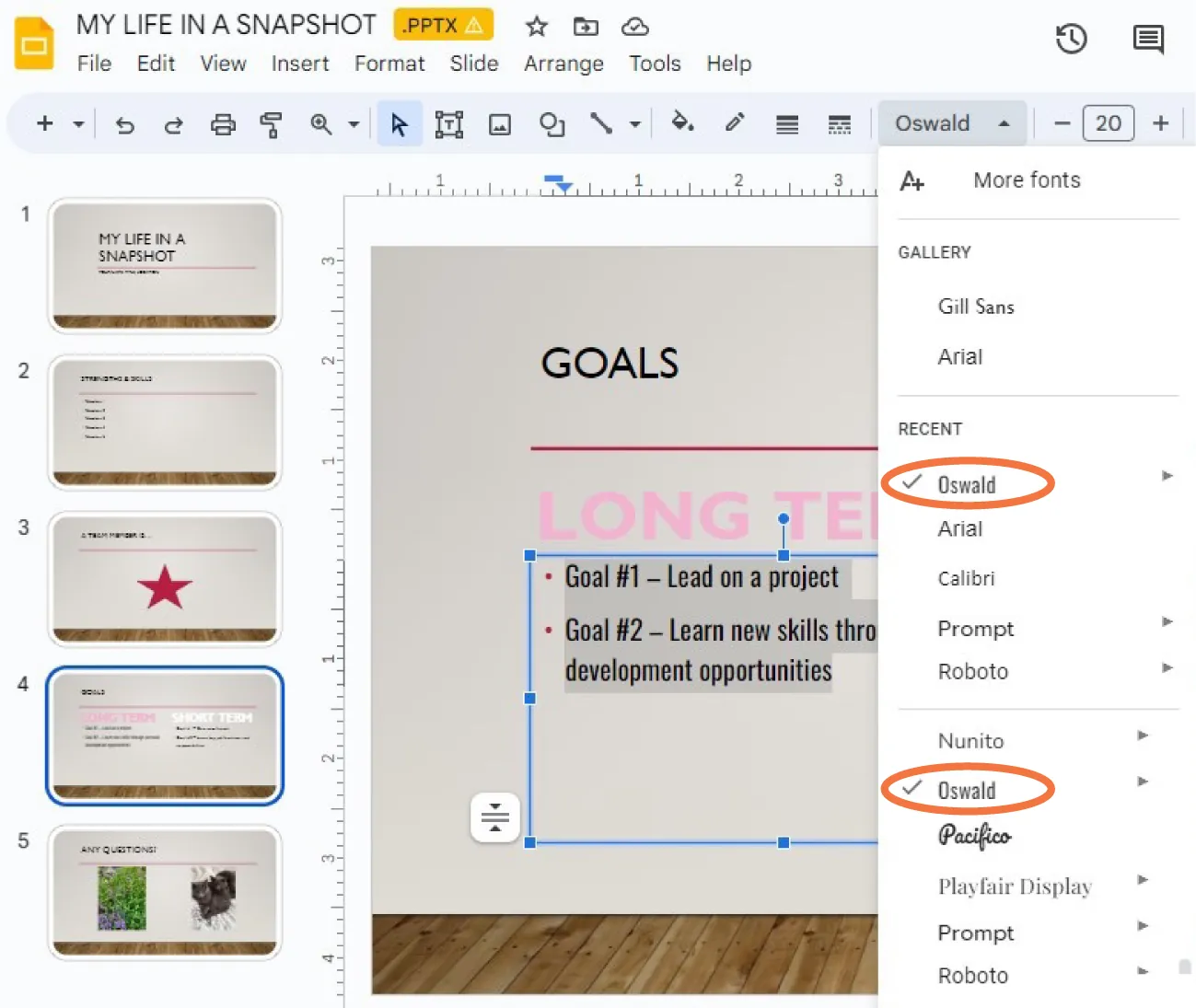The height and width of the screenshot is (1008, 1196).
Task: Open the fill color picker
Action: point(682,123)
